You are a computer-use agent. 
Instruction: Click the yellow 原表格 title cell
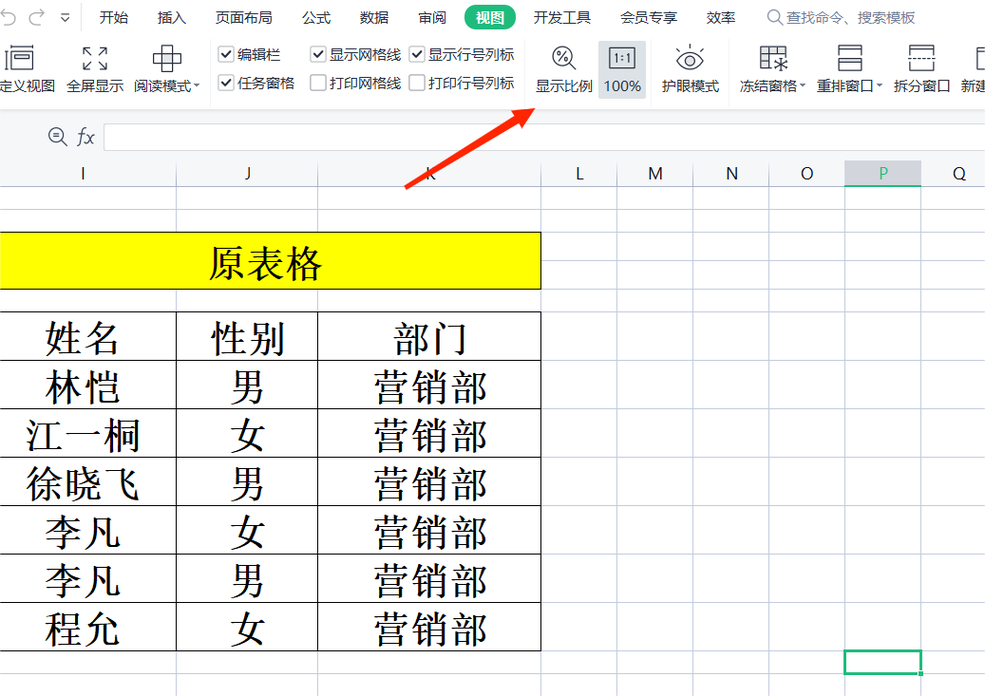(270, 261)
